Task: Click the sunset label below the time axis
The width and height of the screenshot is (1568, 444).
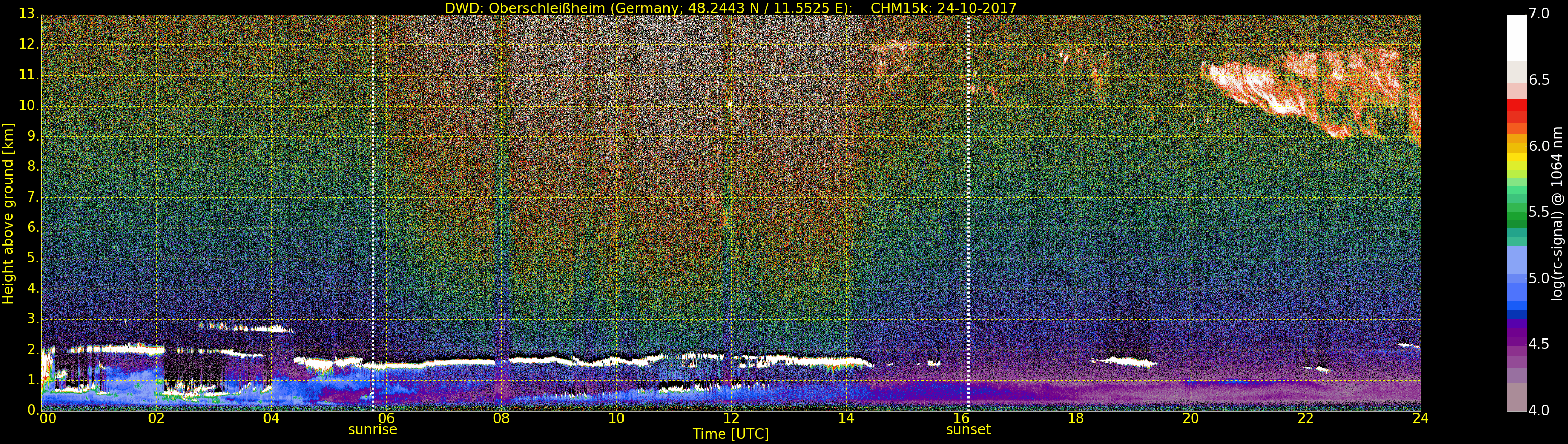Action: (968, 429)
